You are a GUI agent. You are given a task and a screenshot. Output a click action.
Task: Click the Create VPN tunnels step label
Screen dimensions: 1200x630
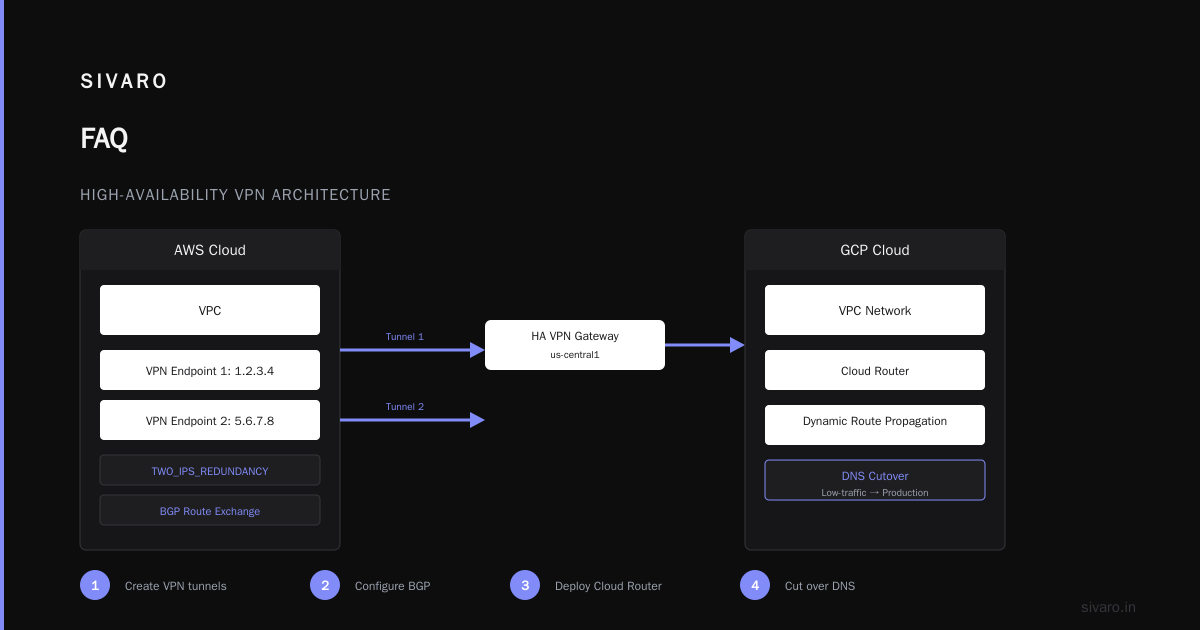(176, 586)
